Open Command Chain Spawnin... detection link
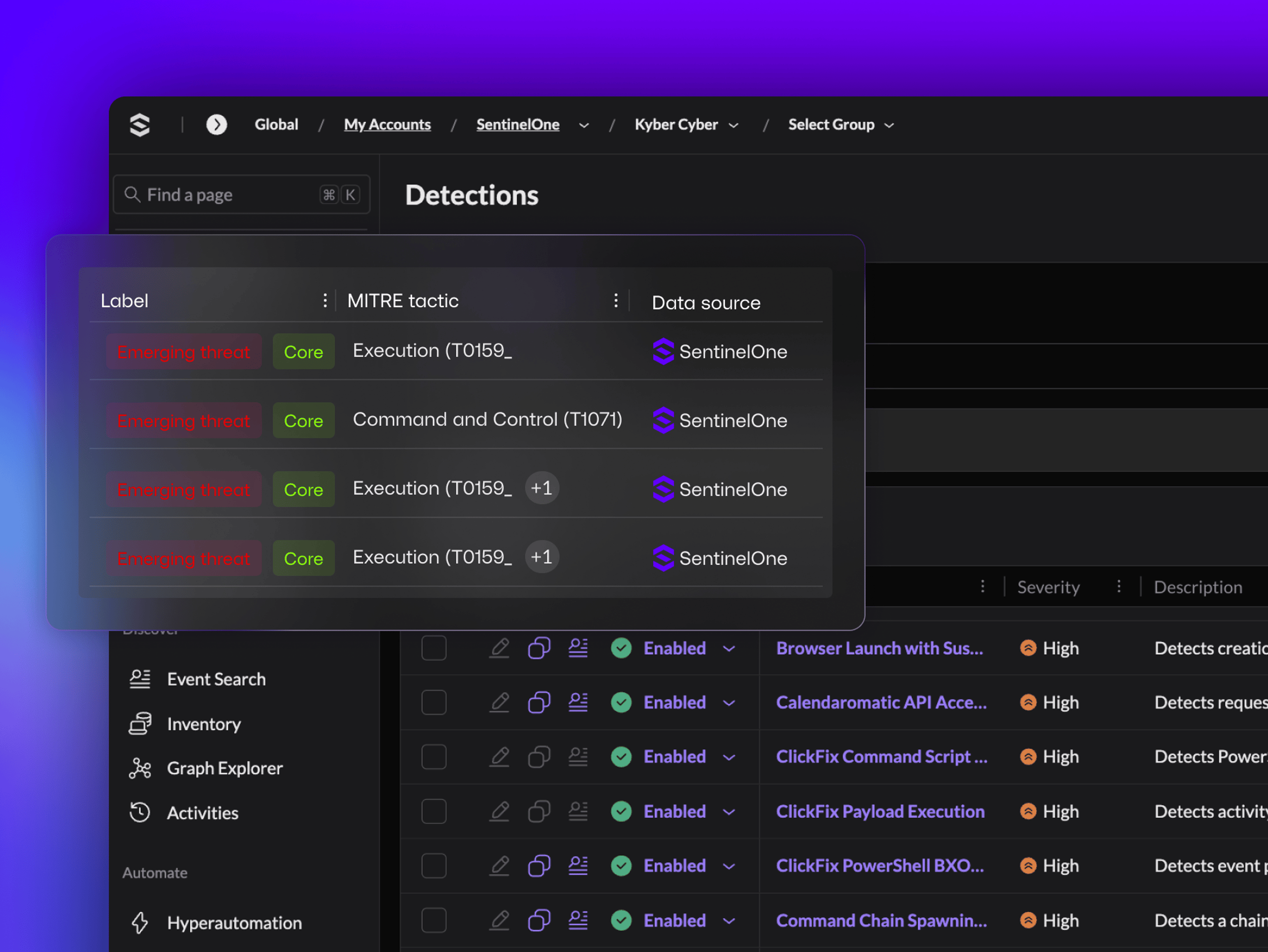This screenshot has height=952, width=1268. tap(882, 920)
